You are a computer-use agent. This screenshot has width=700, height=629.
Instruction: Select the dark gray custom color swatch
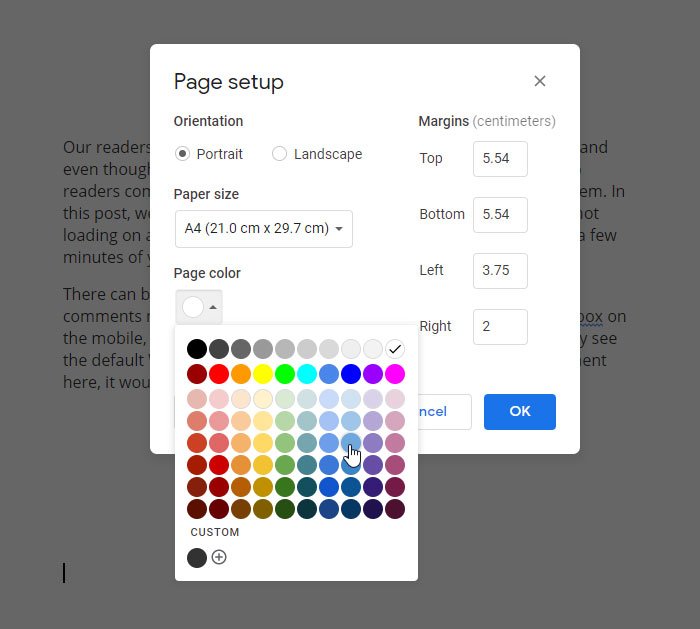[x=197, y=557]
